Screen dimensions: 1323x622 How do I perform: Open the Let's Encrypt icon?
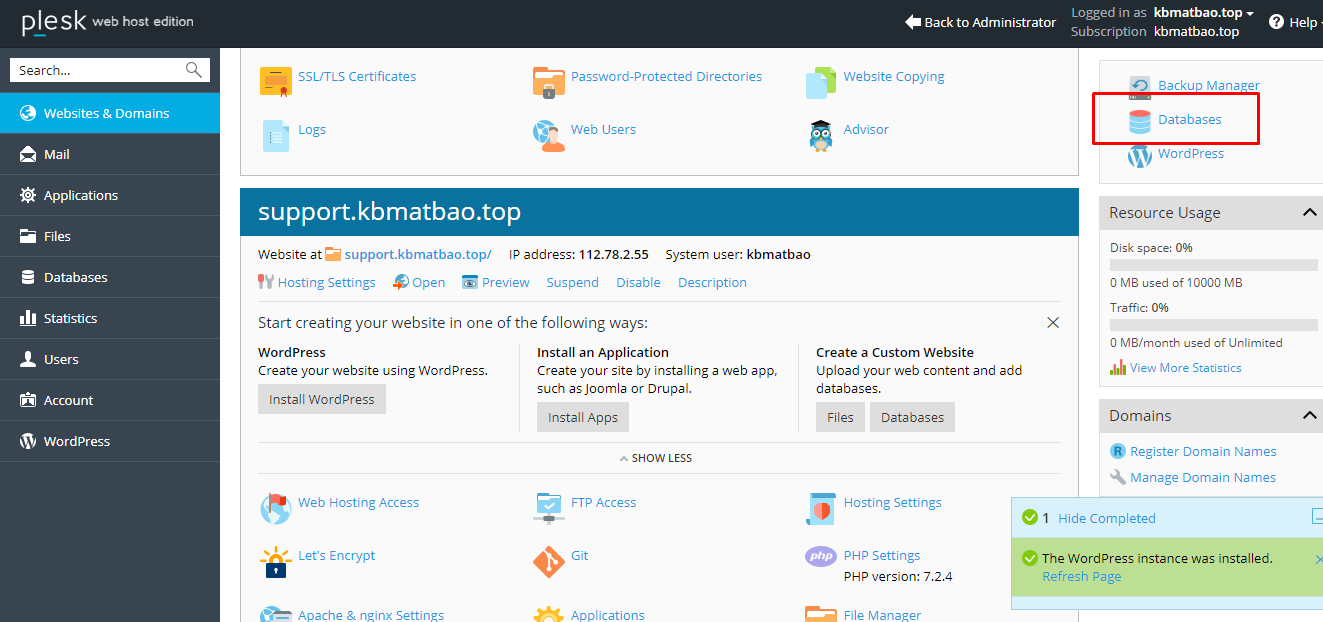click(x=275, y=561)
